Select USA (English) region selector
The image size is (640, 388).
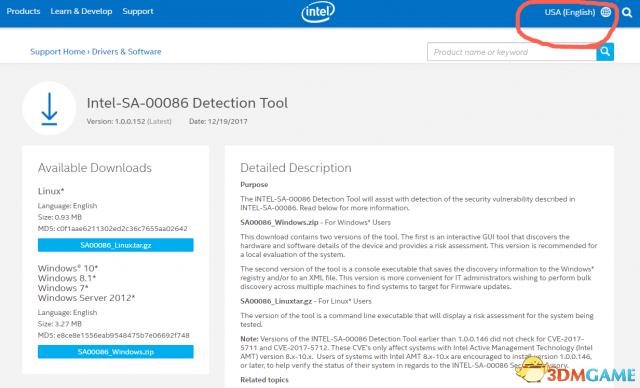(x=570, y=12)
